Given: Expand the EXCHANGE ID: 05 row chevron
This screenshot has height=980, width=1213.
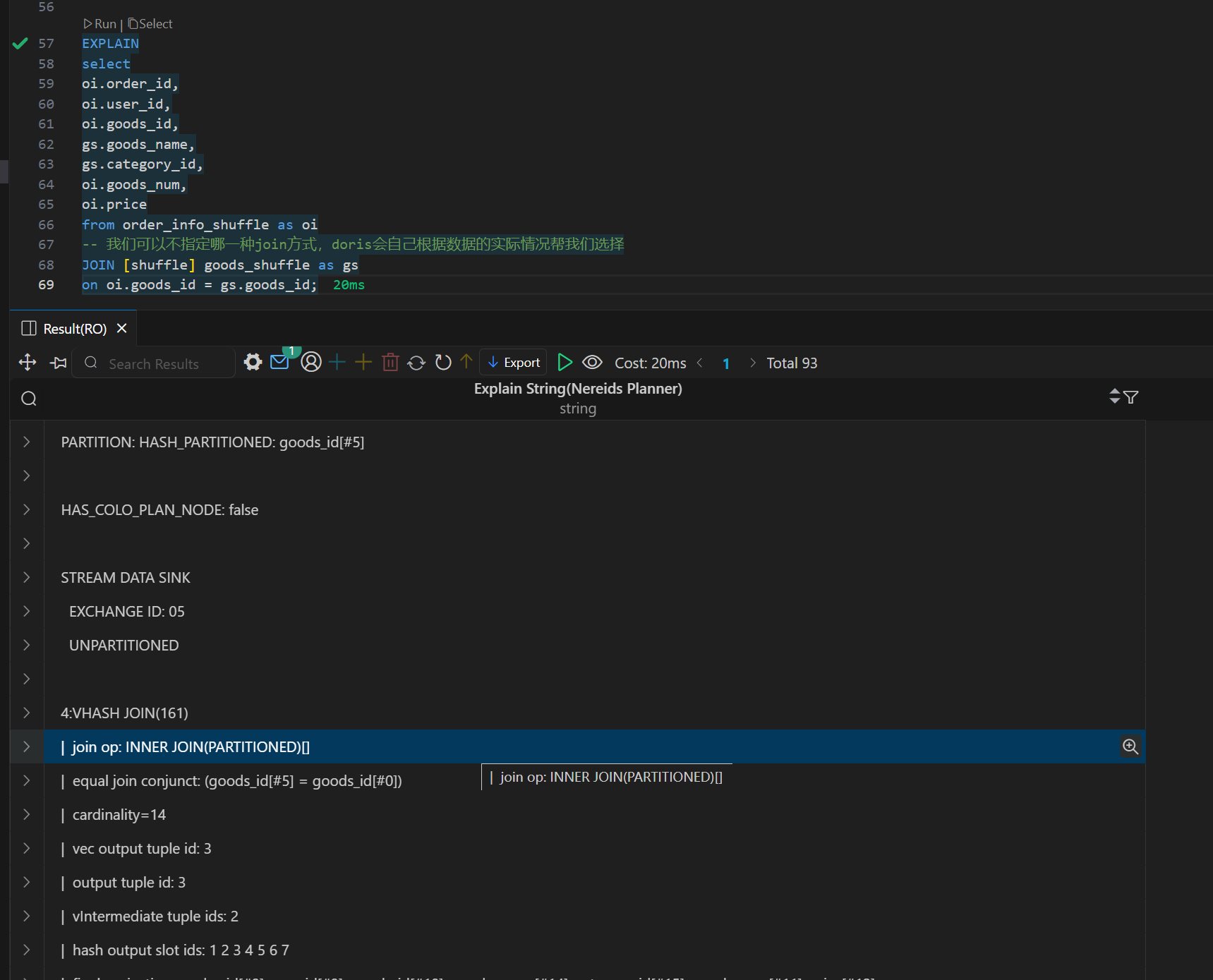Looking at the screenshot, I should coord(27,611).
